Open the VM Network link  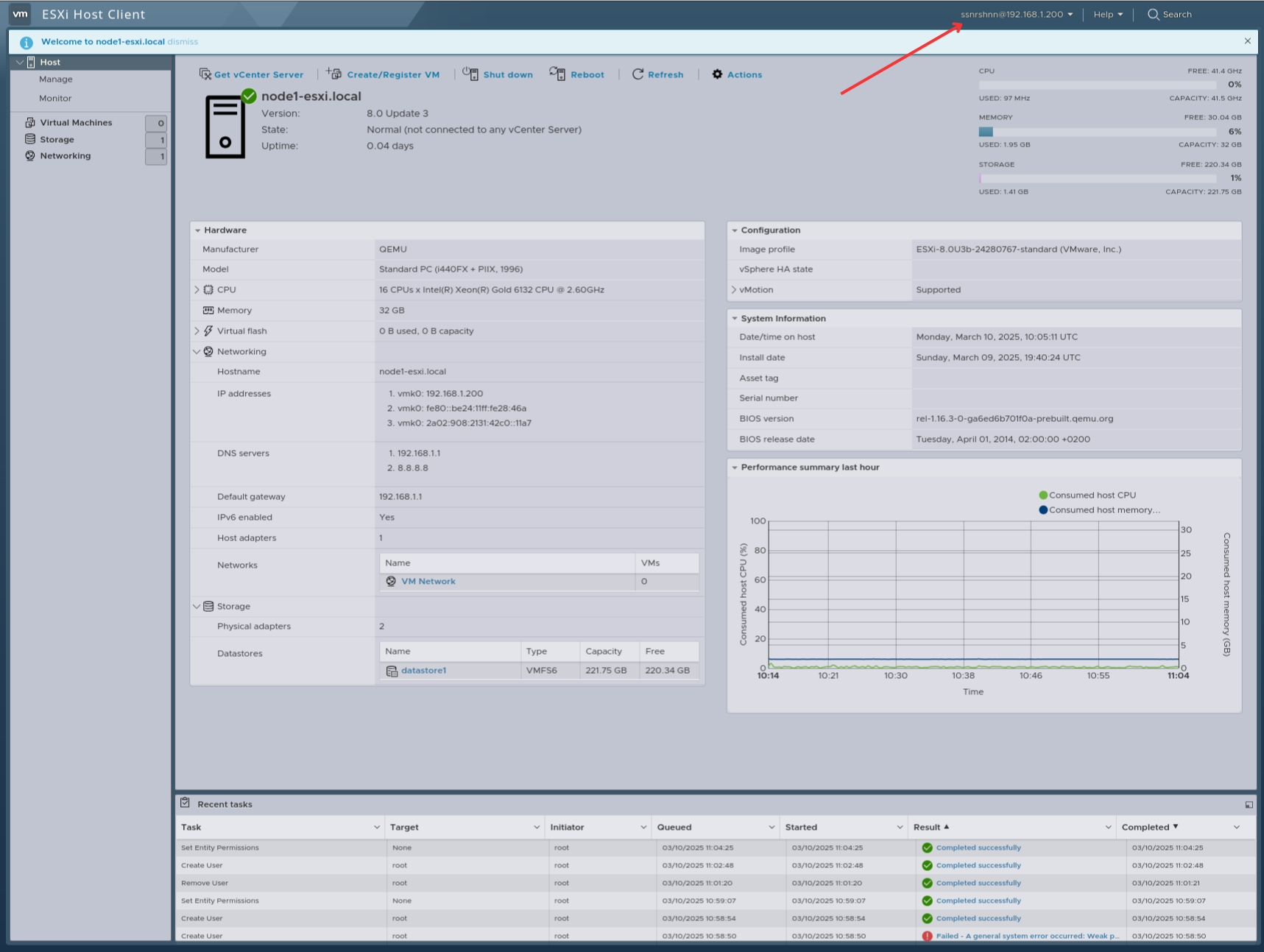pyautogui.click(x=428, y=582)
